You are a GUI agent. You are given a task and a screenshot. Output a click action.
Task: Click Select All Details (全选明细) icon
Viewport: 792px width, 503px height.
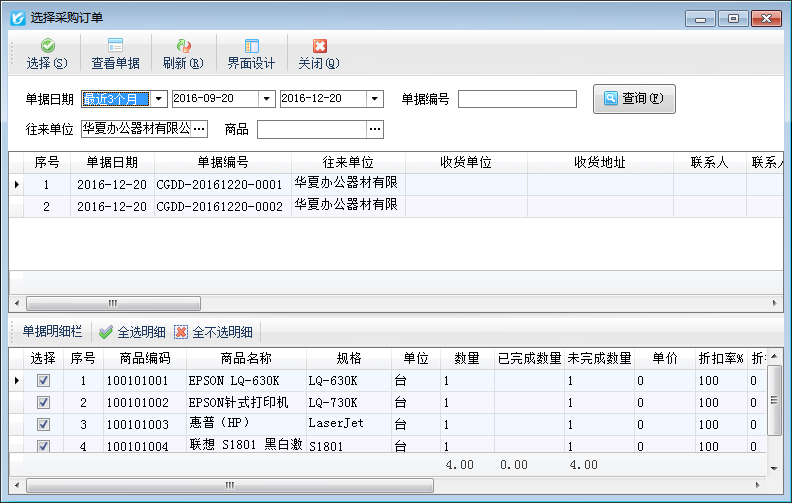(106, 332)
